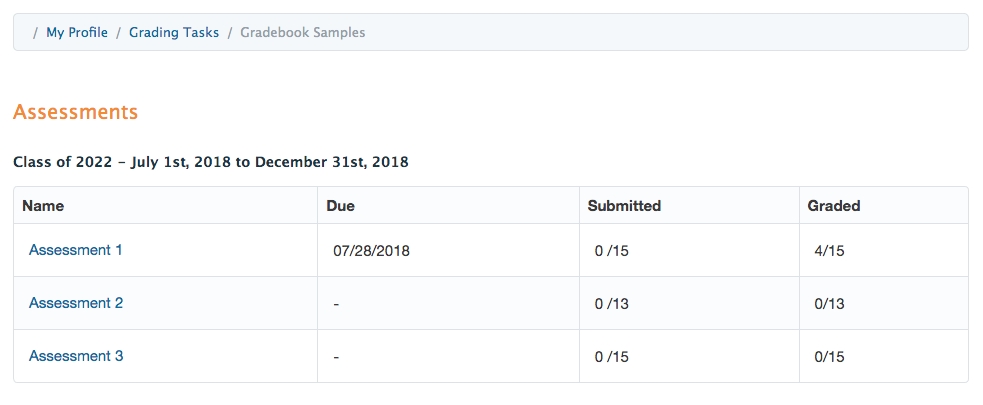Click the Name column header
Screen dimensions: 983x405
click(43, 206)
